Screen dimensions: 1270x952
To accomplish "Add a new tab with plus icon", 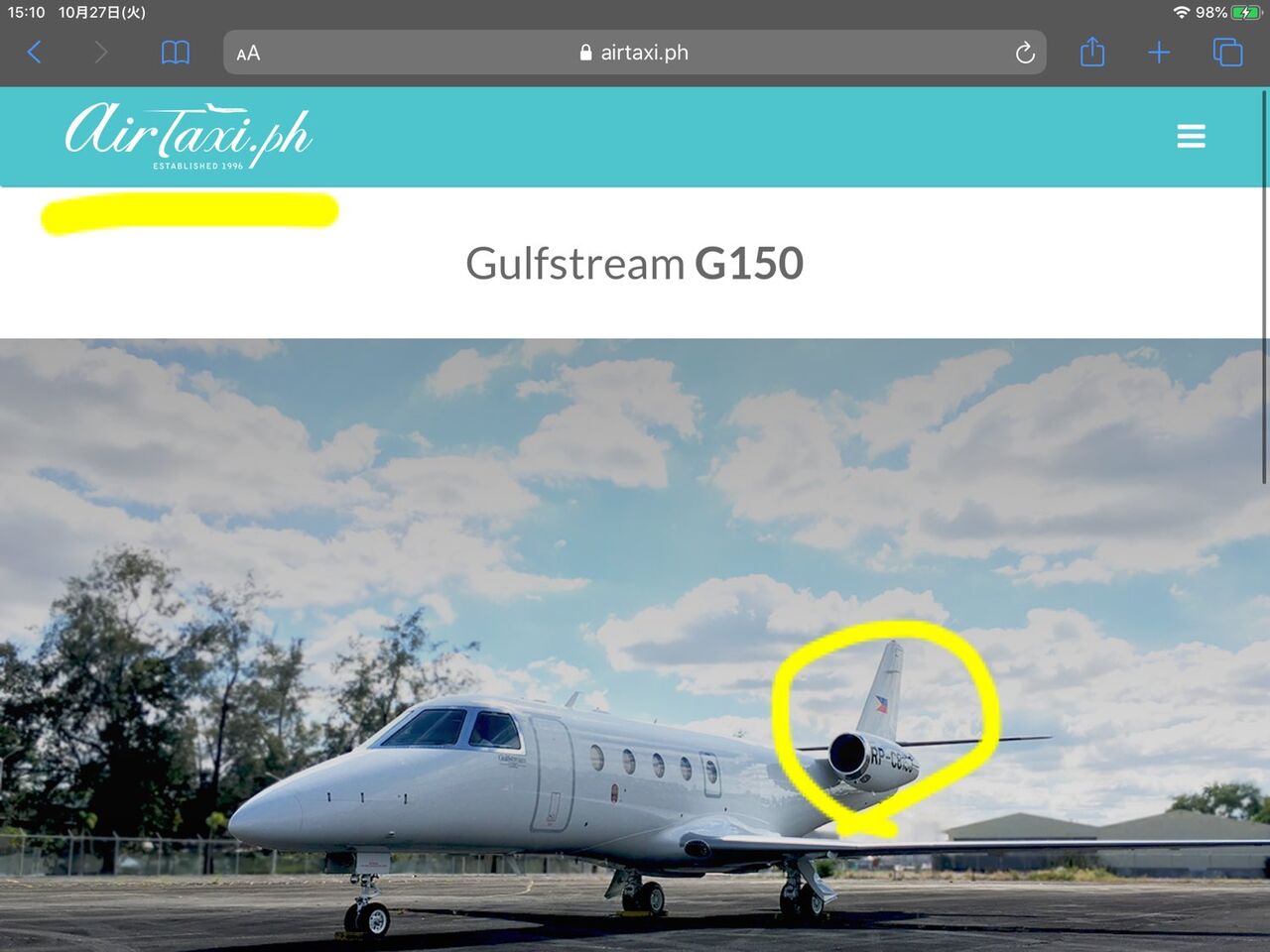I will (1159, 53).
